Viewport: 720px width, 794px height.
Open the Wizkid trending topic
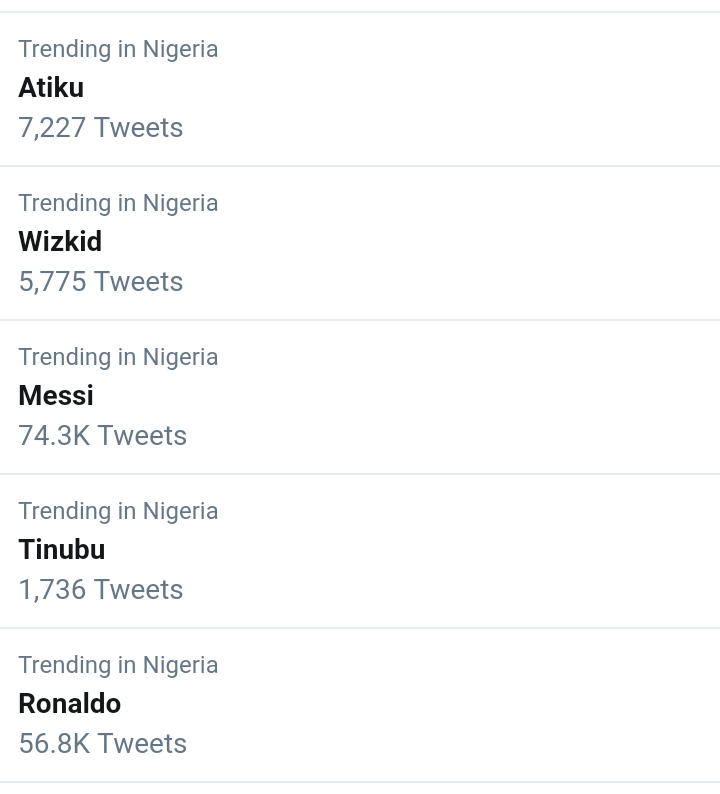pyautogui.click(x=360, y=243)
